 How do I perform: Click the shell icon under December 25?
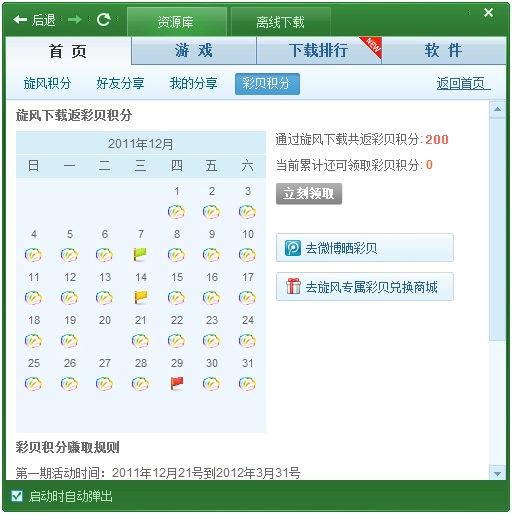tap(33, 384)
